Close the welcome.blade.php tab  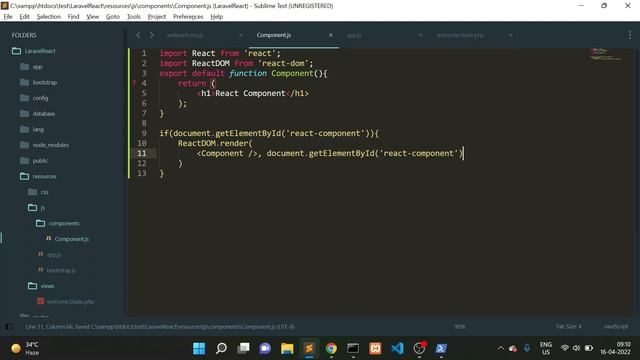point(511,36)
